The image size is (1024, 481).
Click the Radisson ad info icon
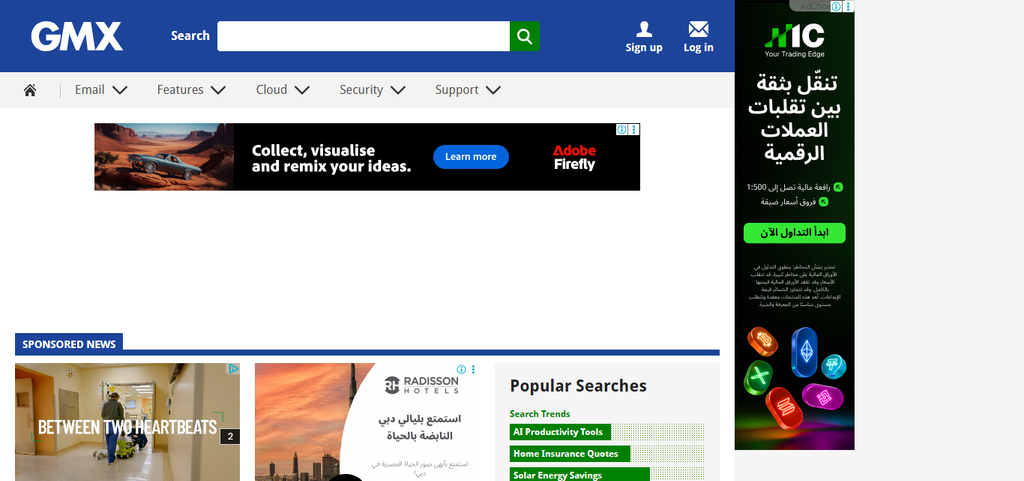[461, 369]
